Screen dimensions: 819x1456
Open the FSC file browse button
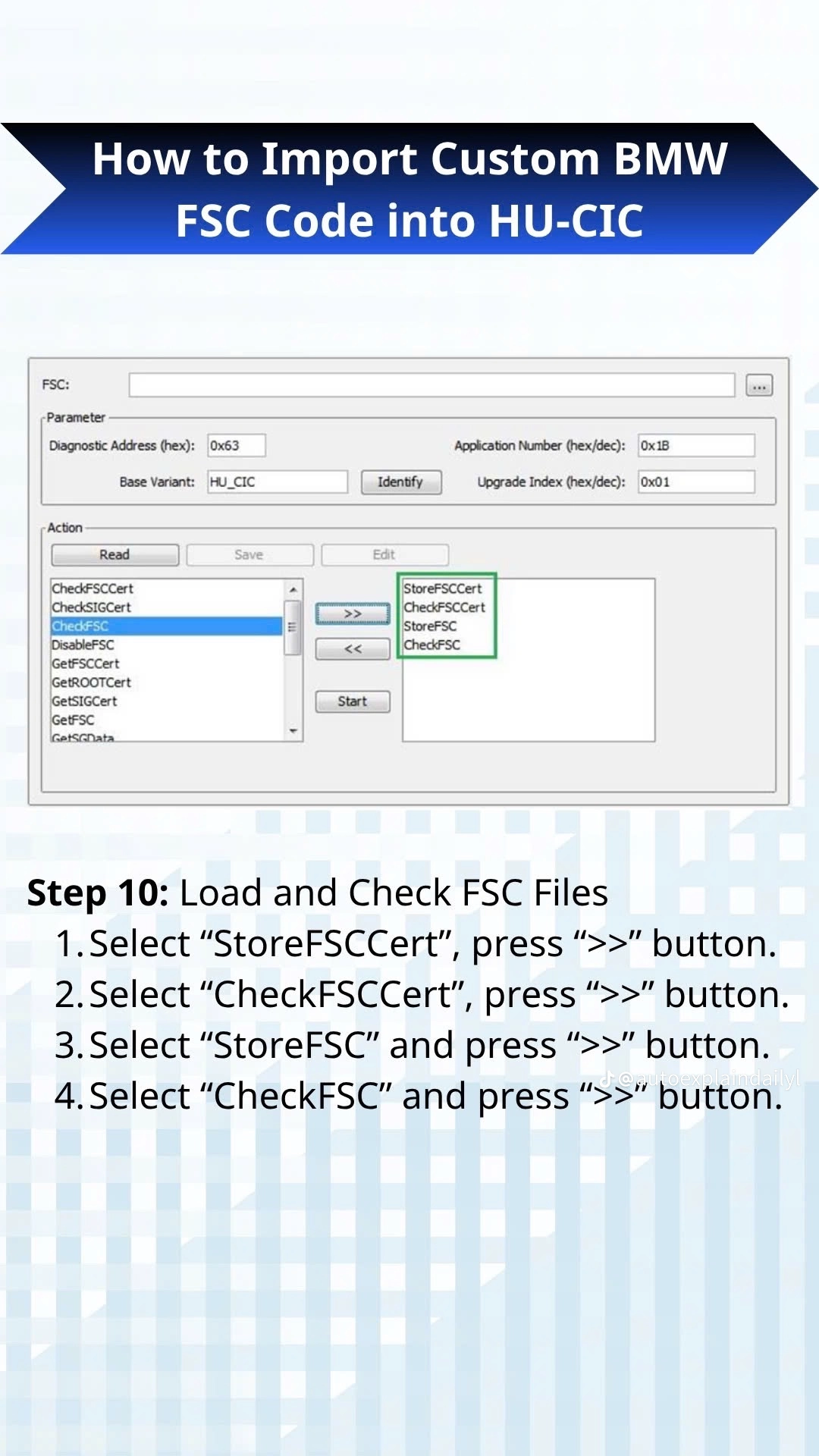[x=759, y=385]
